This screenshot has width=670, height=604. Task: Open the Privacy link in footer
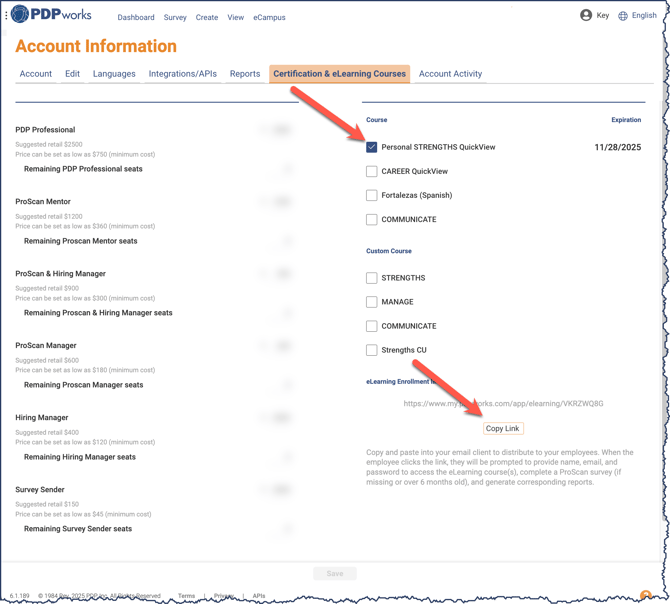click(x=223, y=596)
